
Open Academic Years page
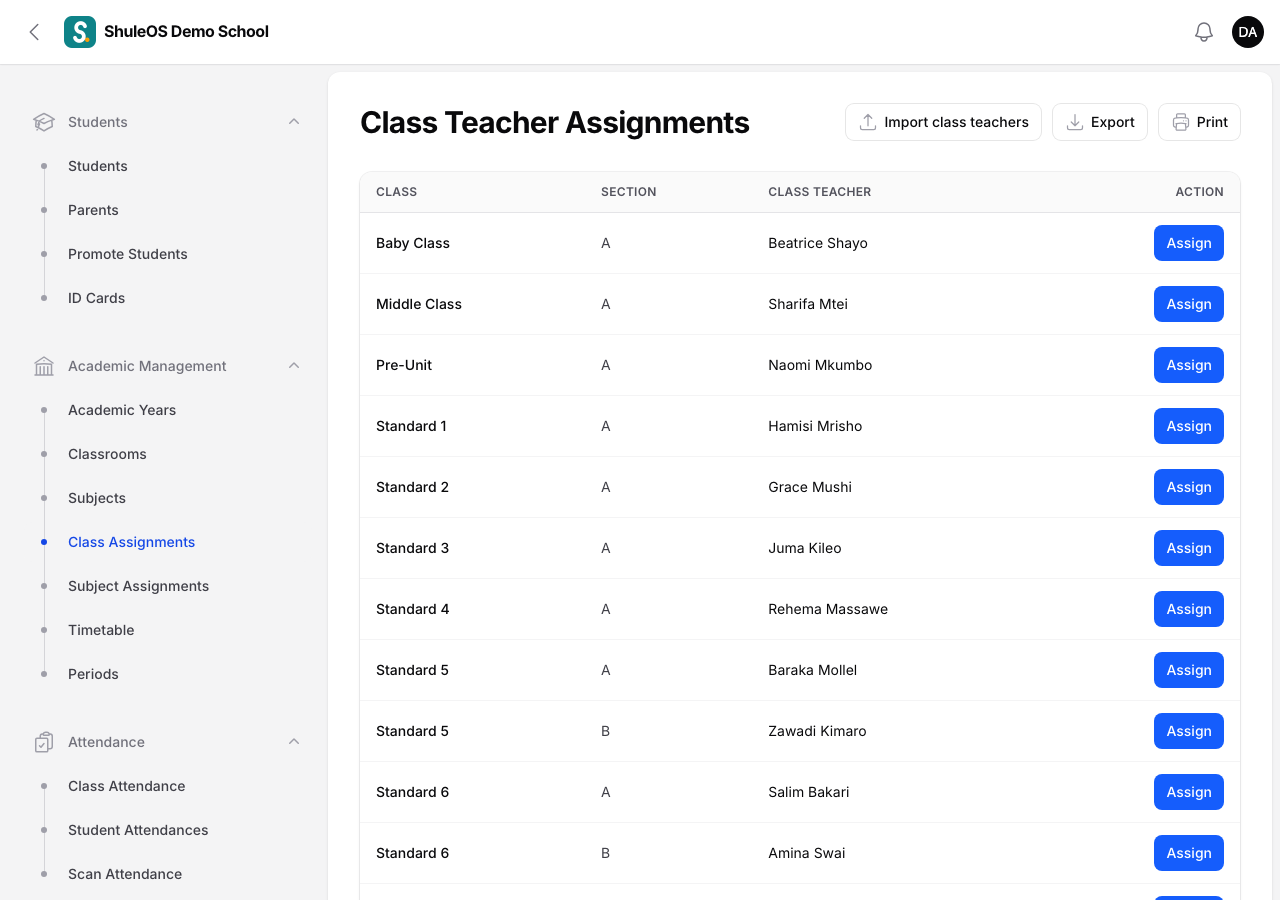[122, 410]
